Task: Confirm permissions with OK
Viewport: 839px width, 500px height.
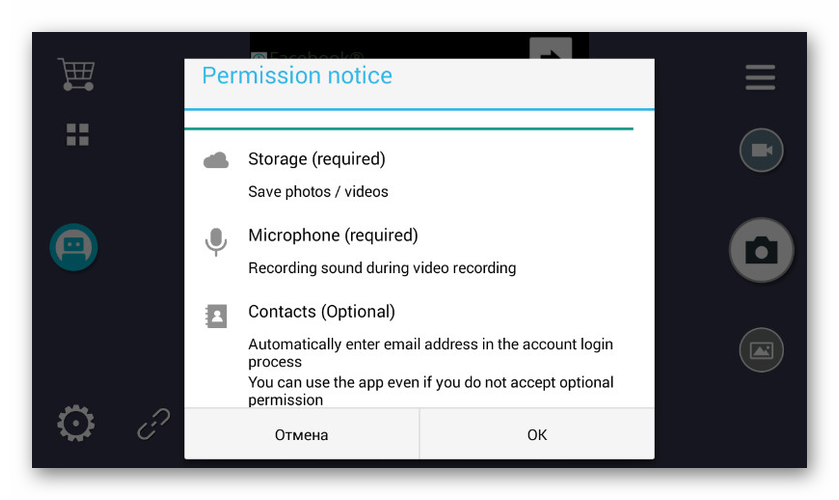Action: [x=537, y=435]
